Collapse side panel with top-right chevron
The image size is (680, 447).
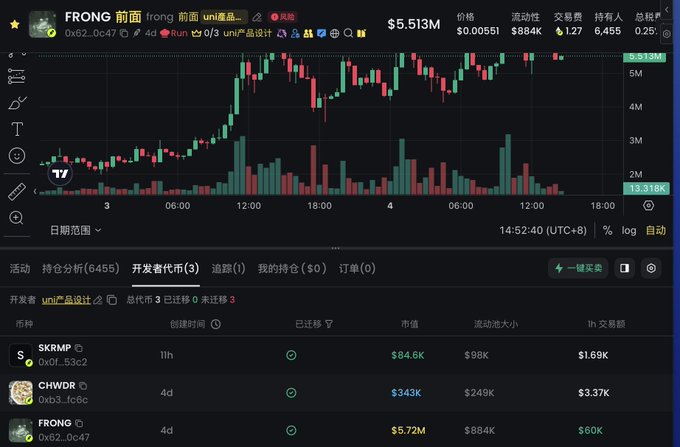(667, 9)
